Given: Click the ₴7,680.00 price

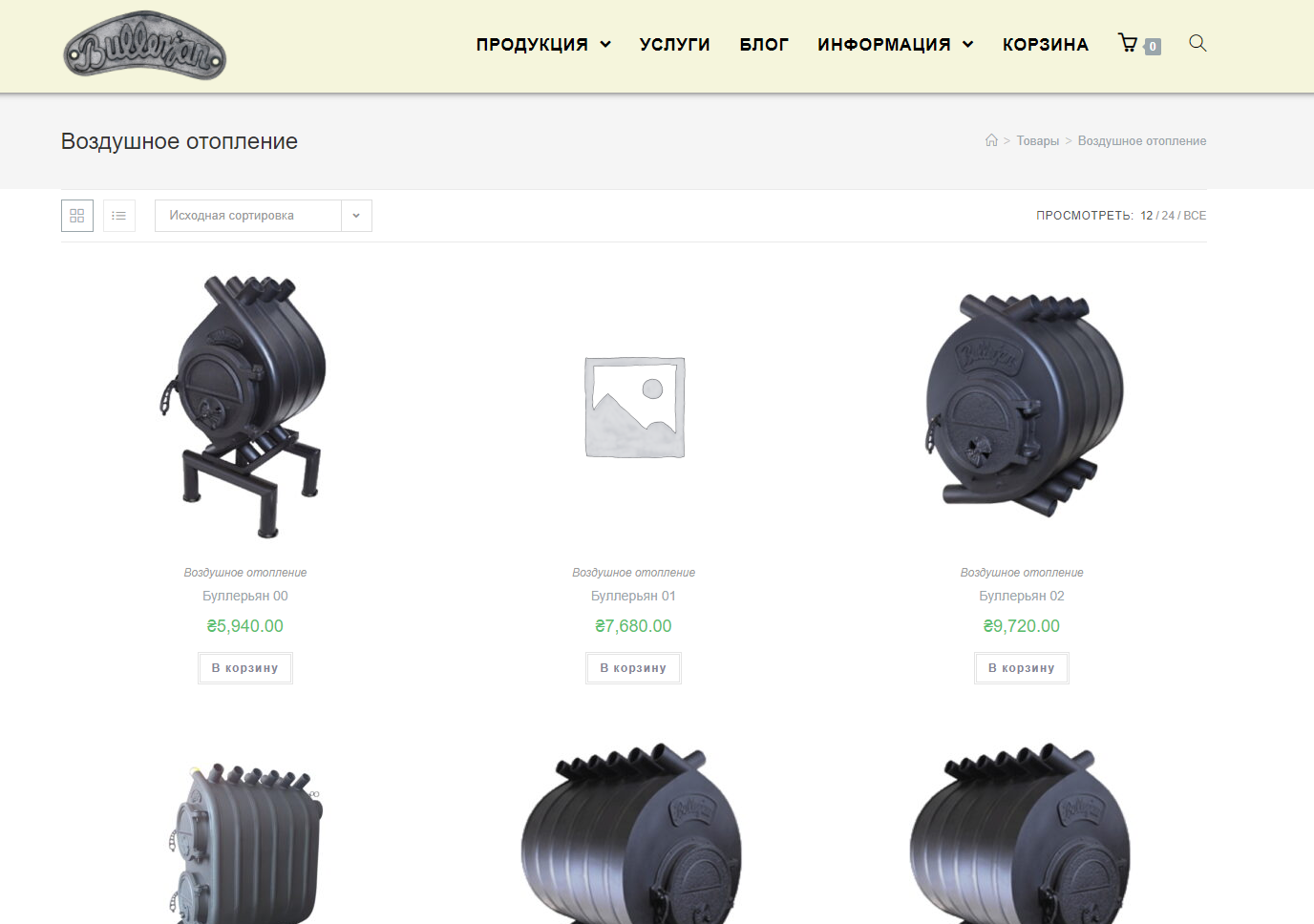Looking at the screenshot, I should tap(633, 626).
